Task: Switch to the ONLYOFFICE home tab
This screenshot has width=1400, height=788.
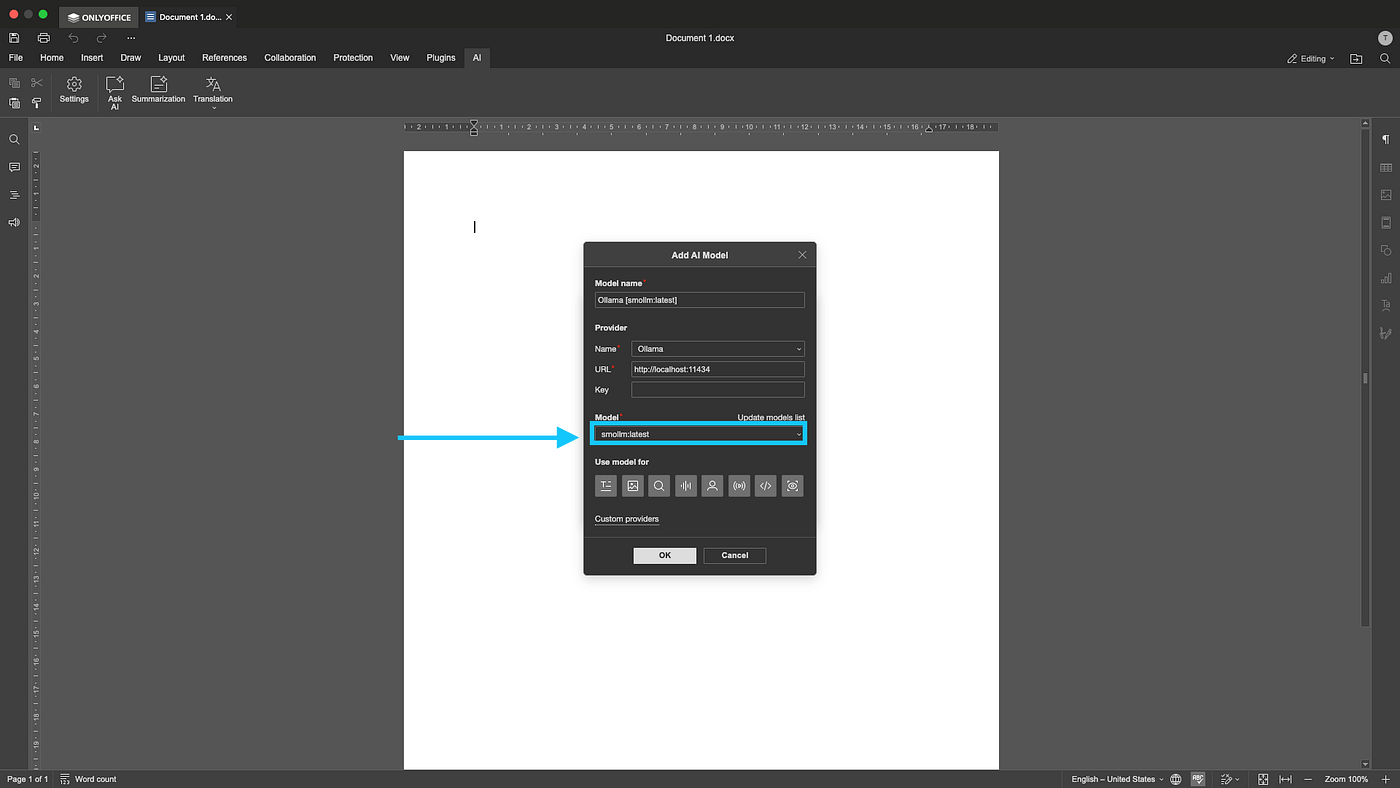Action: click(x=99, y=17)
